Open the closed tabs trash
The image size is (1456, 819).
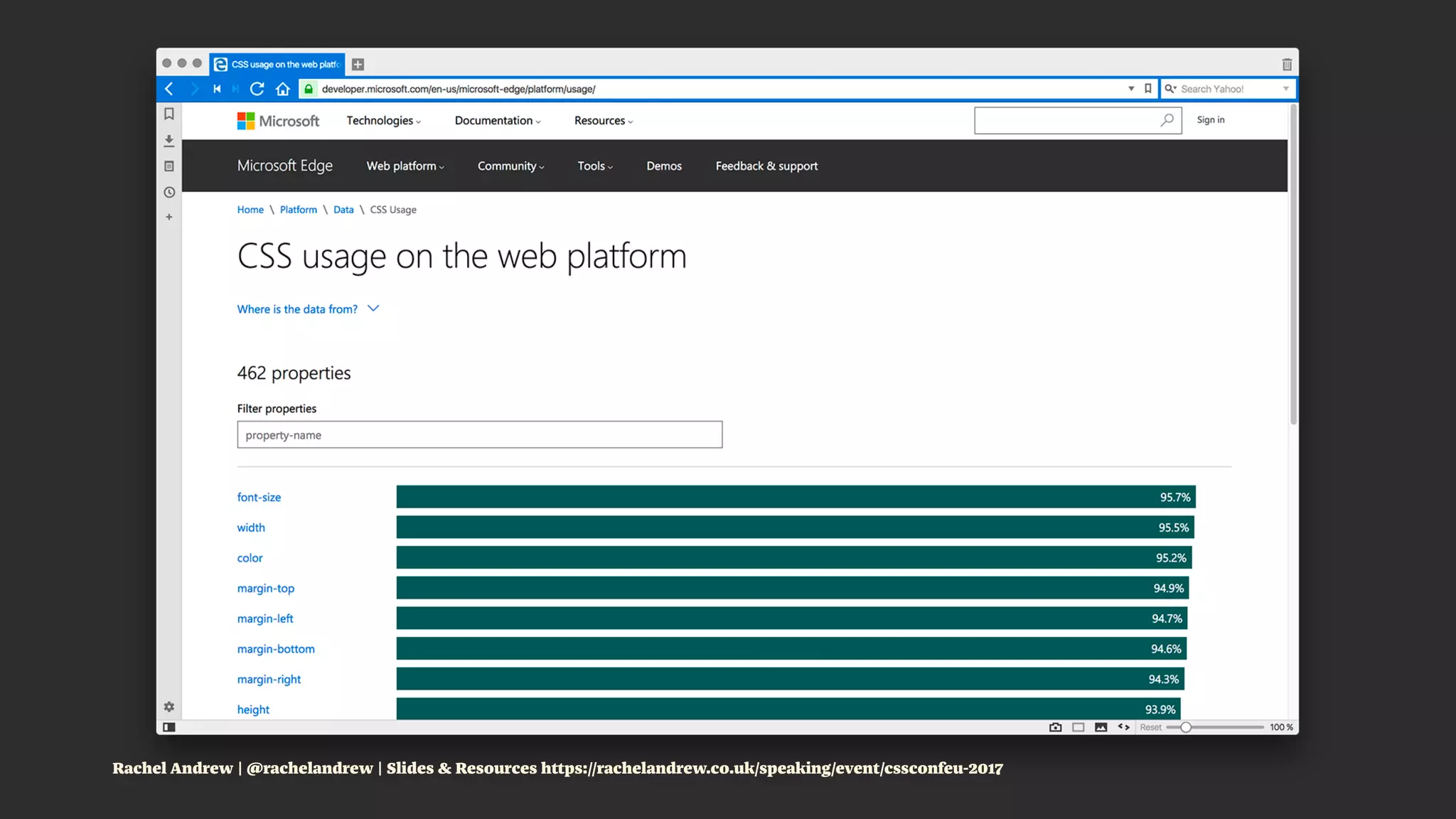1287,65
